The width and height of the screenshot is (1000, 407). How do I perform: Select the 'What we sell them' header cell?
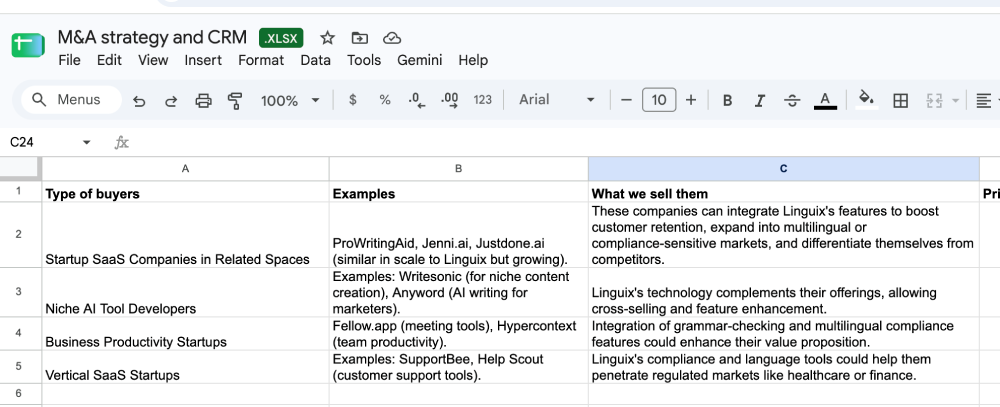pos(784,192)
